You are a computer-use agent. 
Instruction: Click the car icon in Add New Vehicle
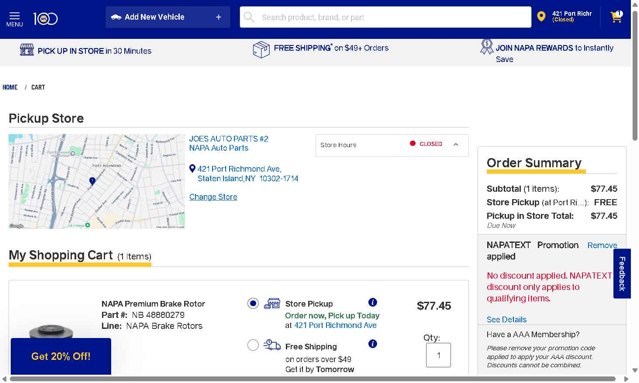pos(116,17)
